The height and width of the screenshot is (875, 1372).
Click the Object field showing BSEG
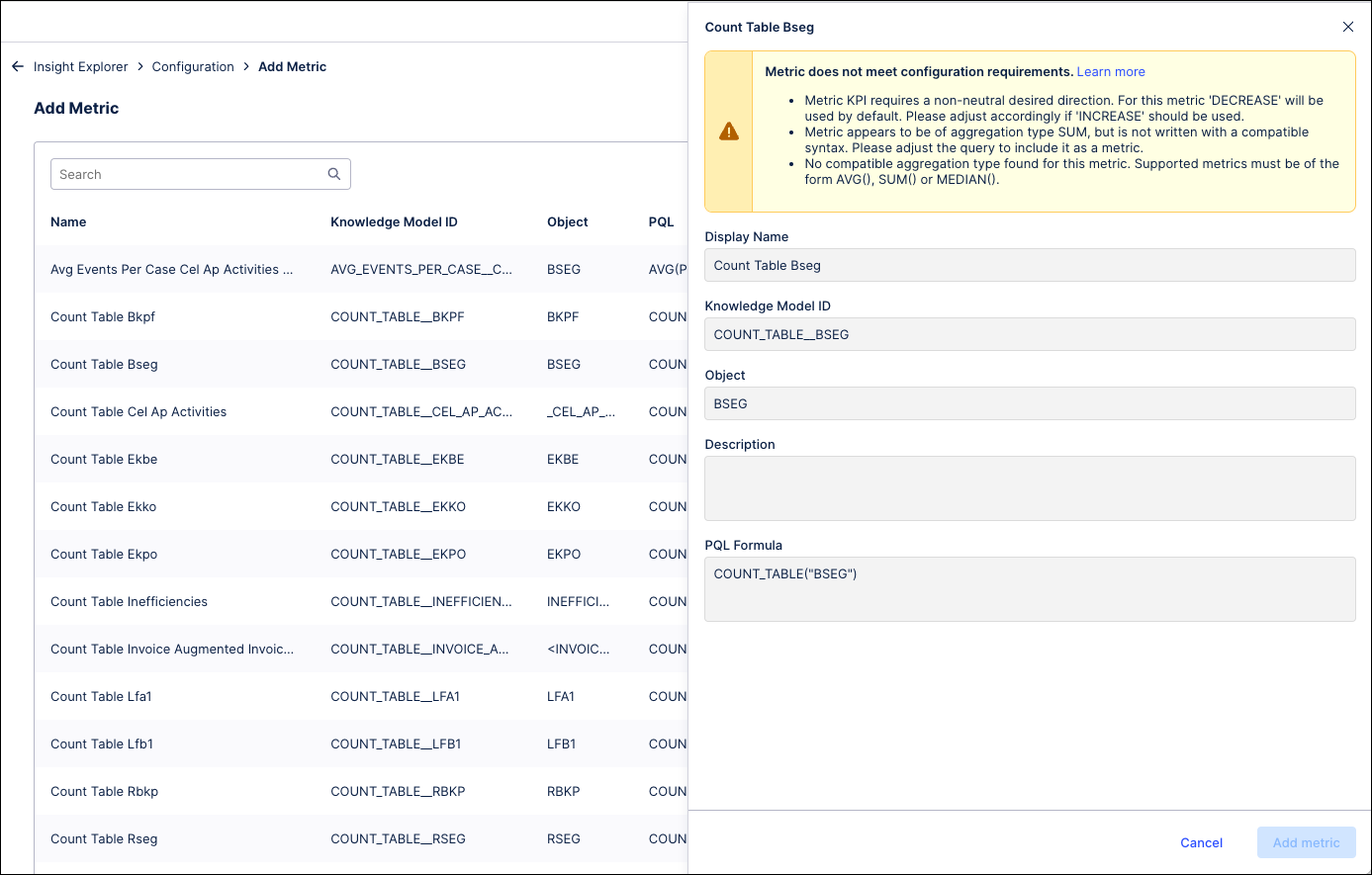(x=1030, y=403)
